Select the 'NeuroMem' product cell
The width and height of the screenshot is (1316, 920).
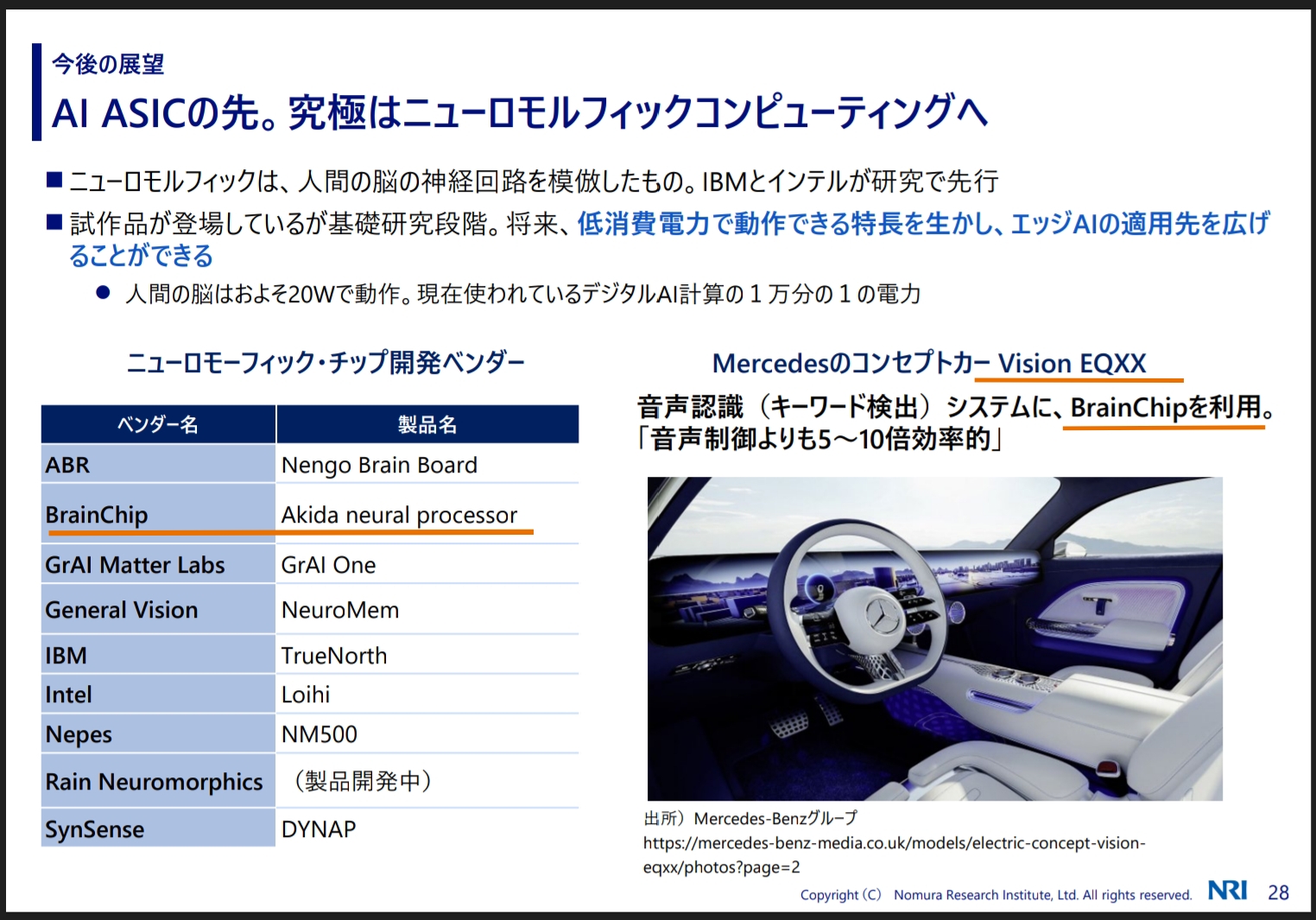[427, 609]
